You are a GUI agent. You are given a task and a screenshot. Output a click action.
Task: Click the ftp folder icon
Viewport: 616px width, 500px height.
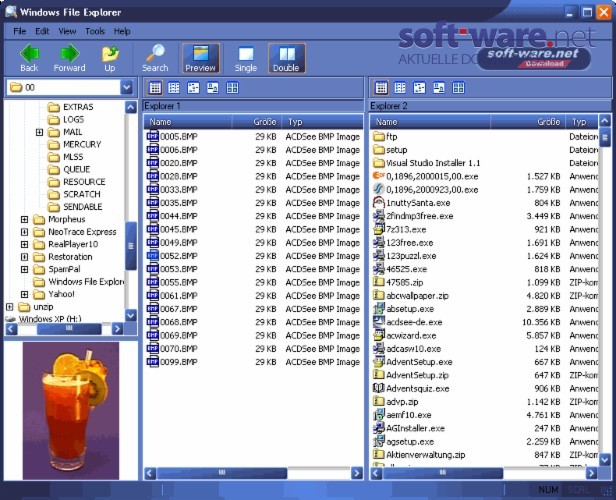coord(379,136)
